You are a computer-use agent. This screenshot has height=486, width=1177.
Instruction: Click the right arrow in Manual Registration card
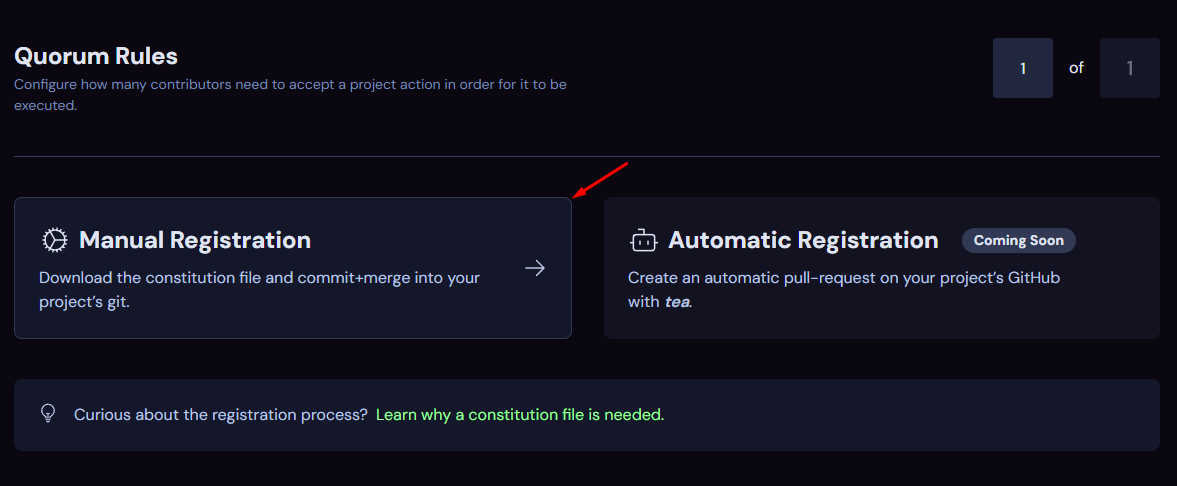point(535,268)
